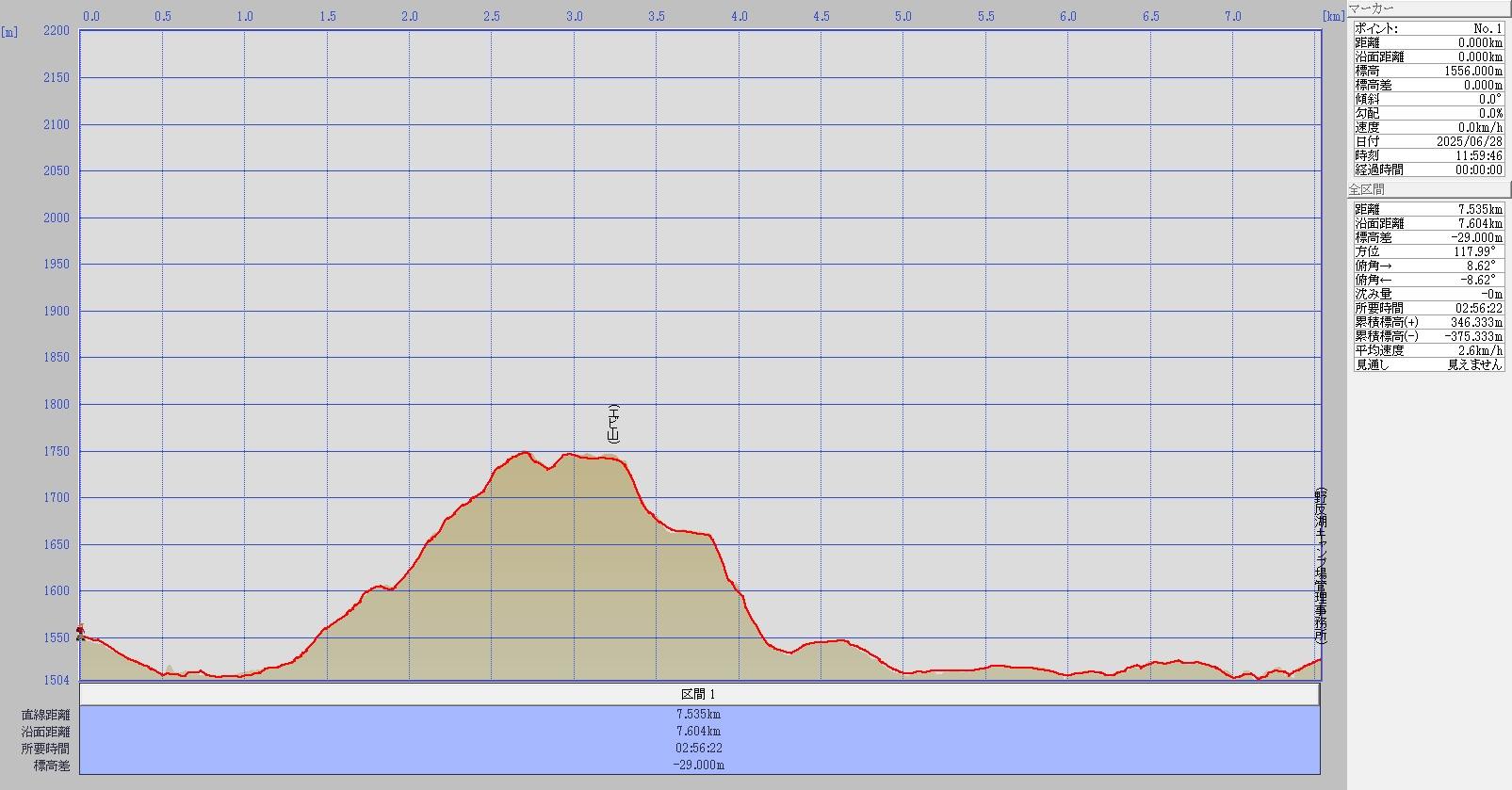Click the 標高 1556.000m value in marker panel
The image size is (1512, 790).
(1473, 71)
